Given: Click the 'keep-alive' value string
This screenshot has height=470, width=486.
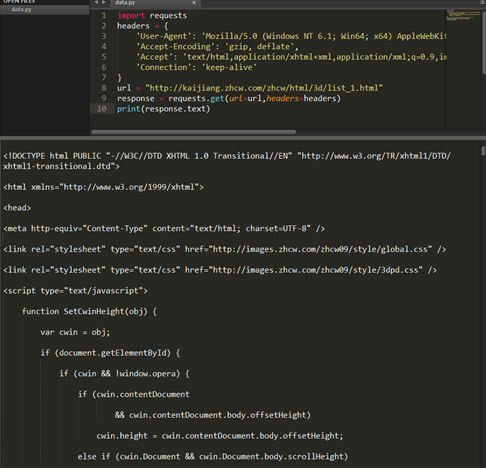Looking at the screenshot, I should point(229,67).
